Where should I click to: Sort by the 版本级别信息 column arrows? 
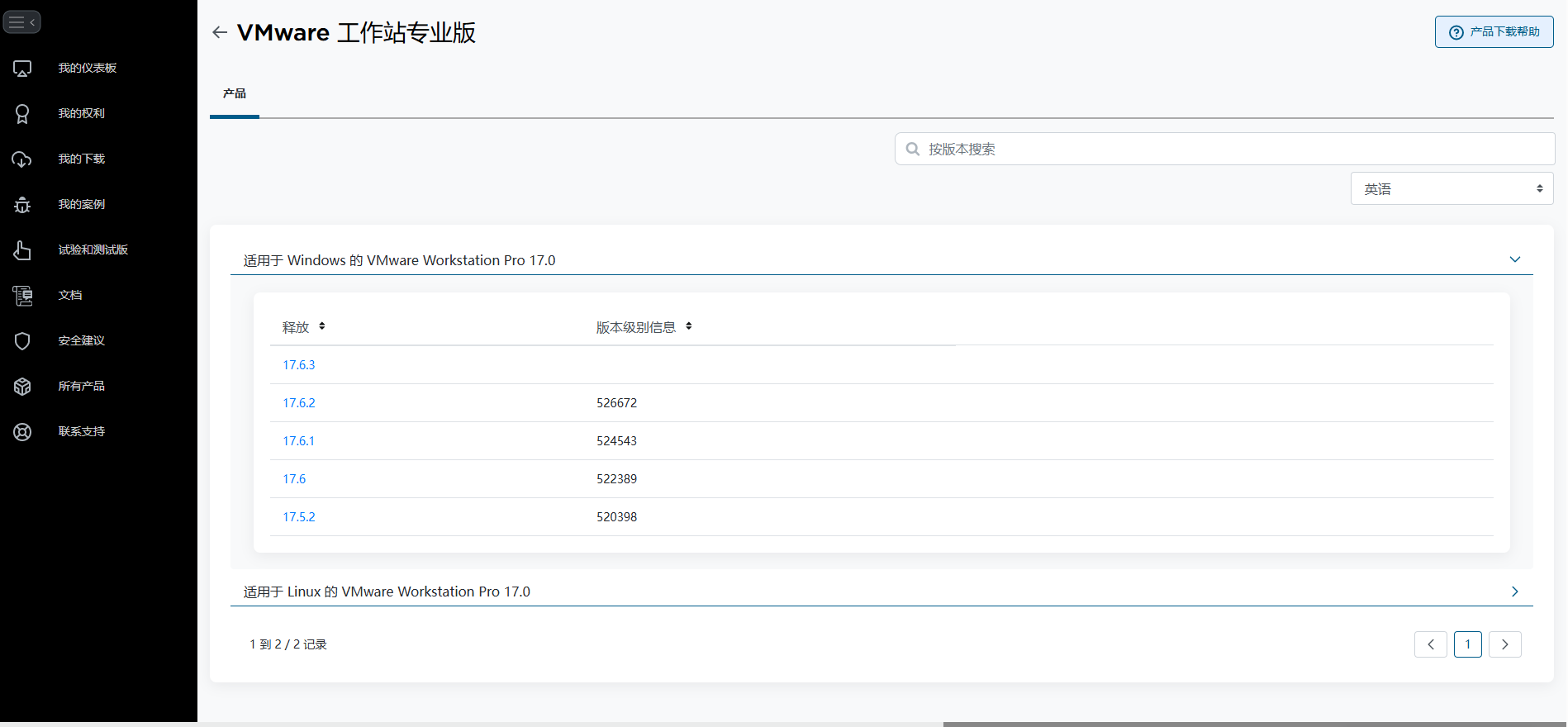click(x=689, y=326)
